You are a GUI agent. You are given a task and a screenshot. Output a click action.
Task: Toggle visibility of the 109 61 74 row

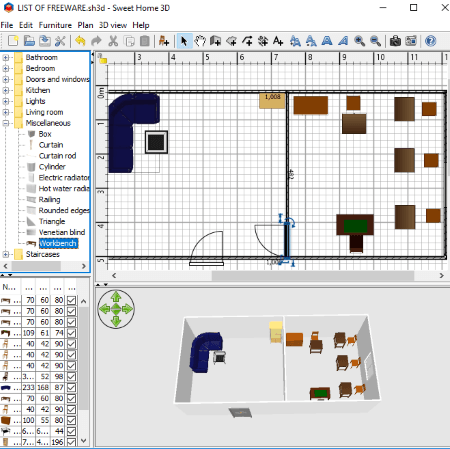(71, 333)
